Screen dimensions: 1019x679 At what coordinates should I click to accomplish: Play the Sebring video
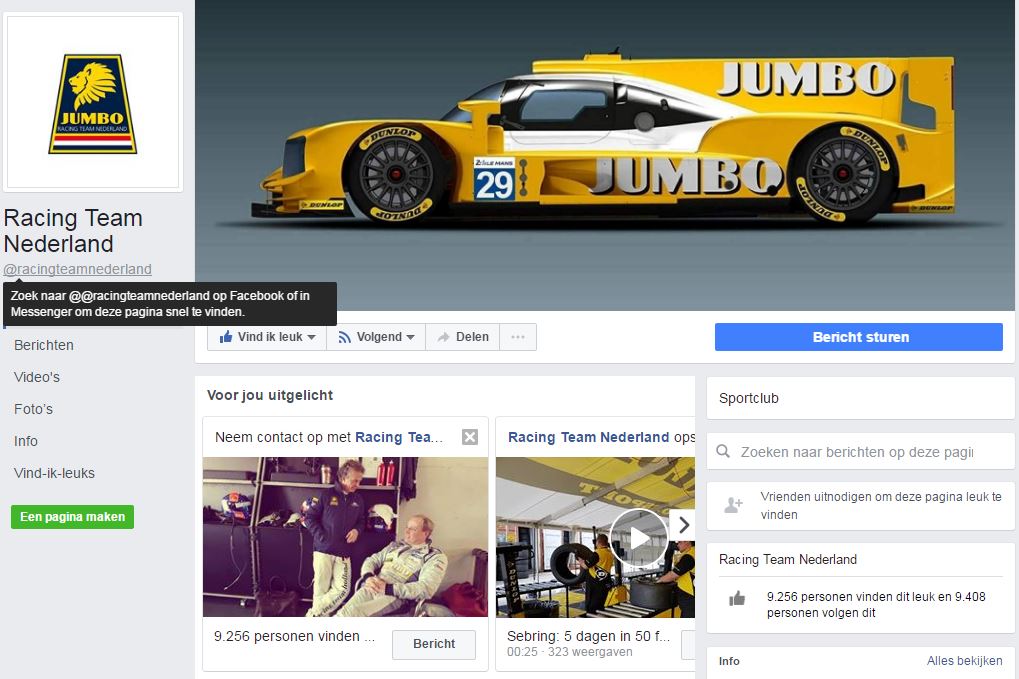(x=638, y=538)
